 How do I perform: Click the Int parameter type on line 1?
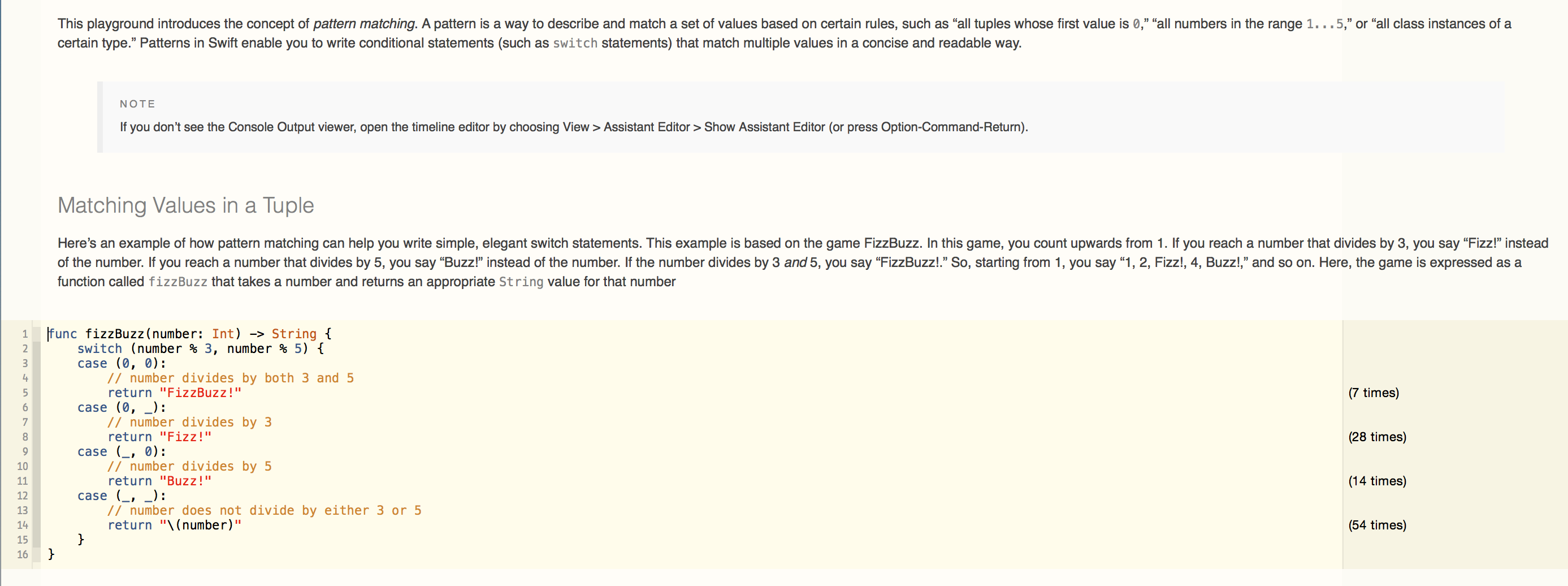(x=223, y=334)
